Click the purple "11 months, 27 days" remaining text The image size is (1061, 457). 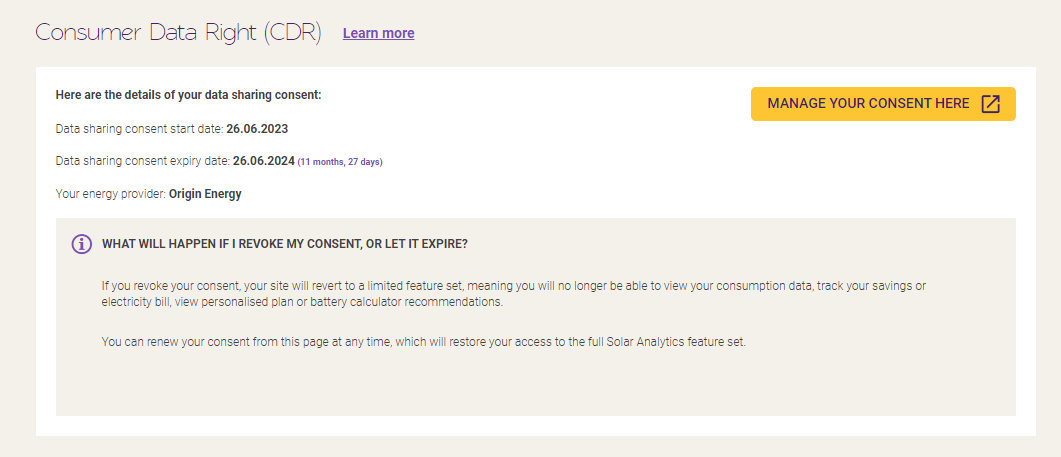coord(340,162)
